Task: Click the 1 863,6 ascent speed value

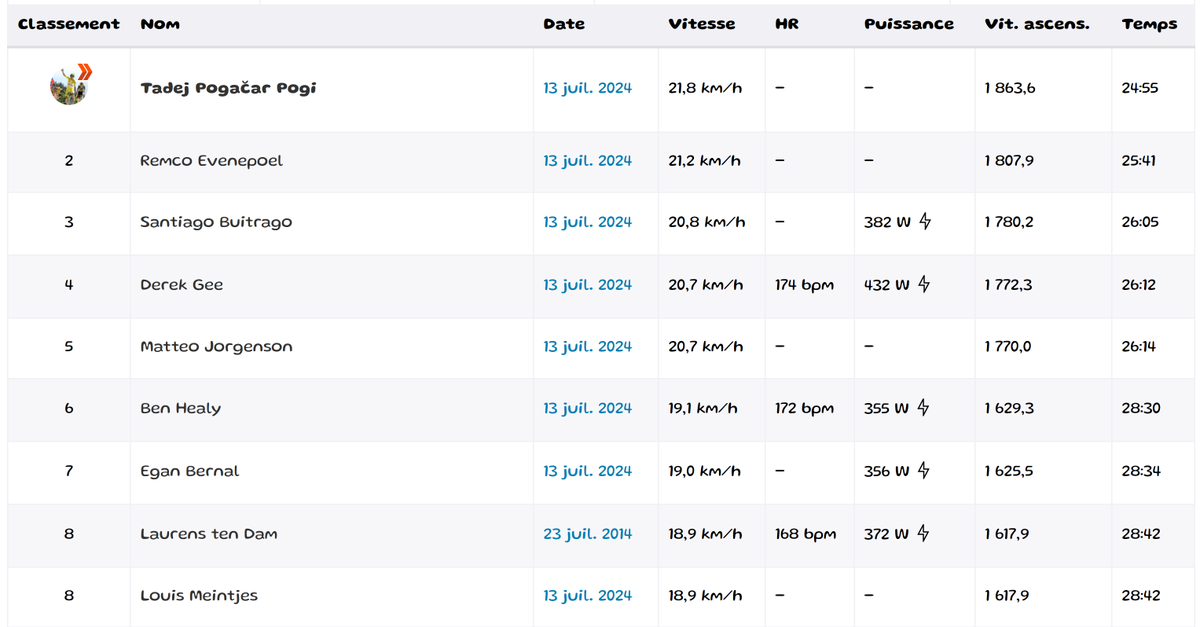Action: (x=1010, y=88)
